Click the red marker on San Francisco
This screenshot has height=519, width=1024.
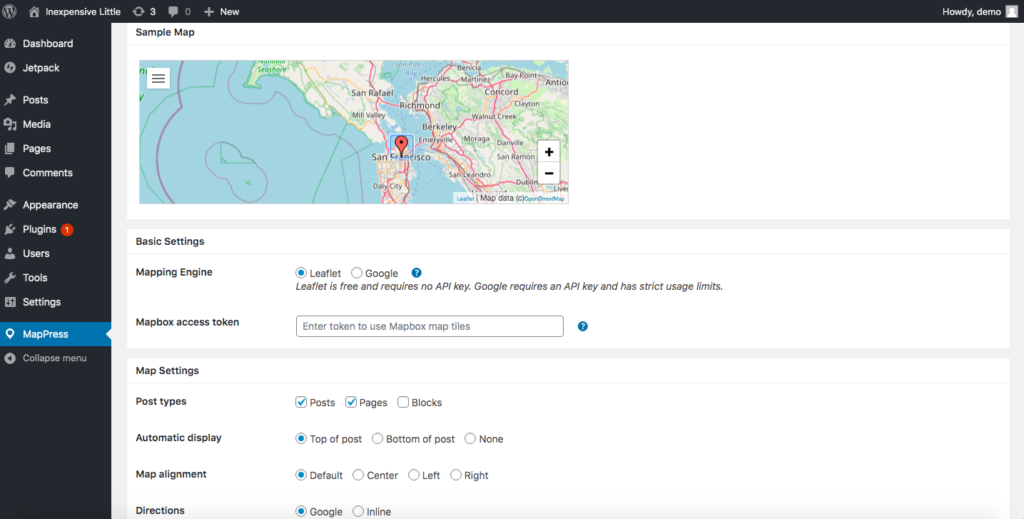pyautogui.click(x=402, y=146)
